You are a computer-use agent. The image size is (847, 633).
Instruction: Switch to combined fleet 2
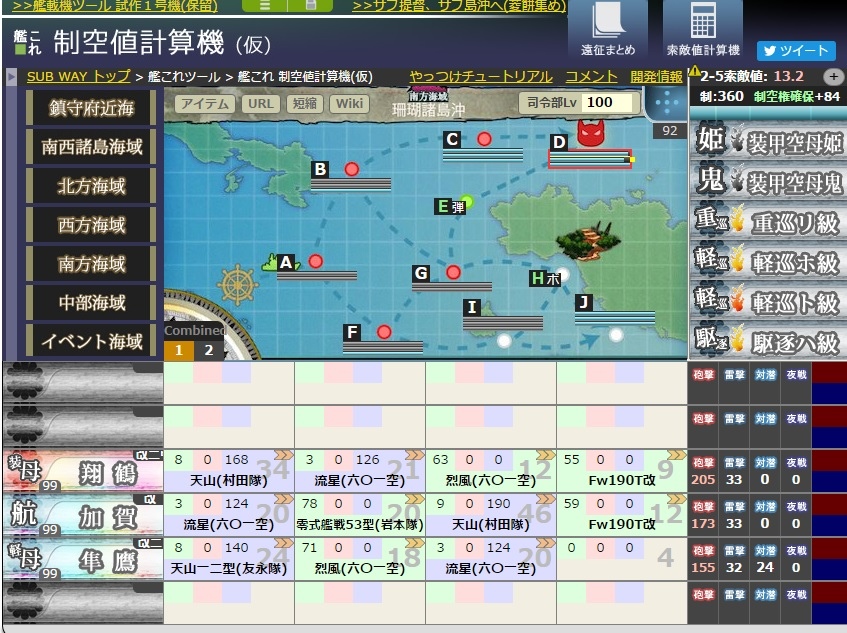click(209, 351)
